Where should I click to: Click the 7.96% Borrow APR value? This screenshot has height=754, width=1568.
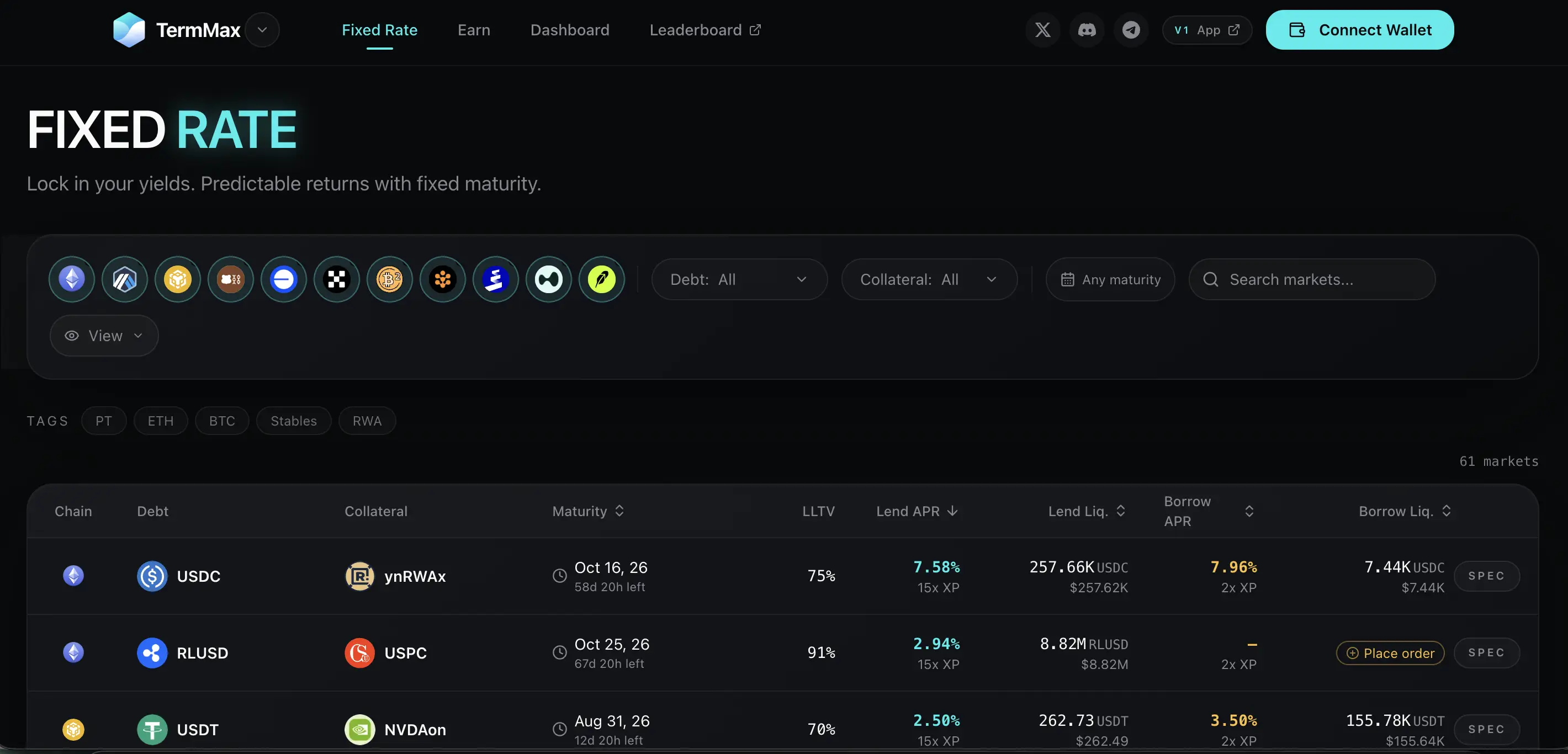coord(1233,567)
